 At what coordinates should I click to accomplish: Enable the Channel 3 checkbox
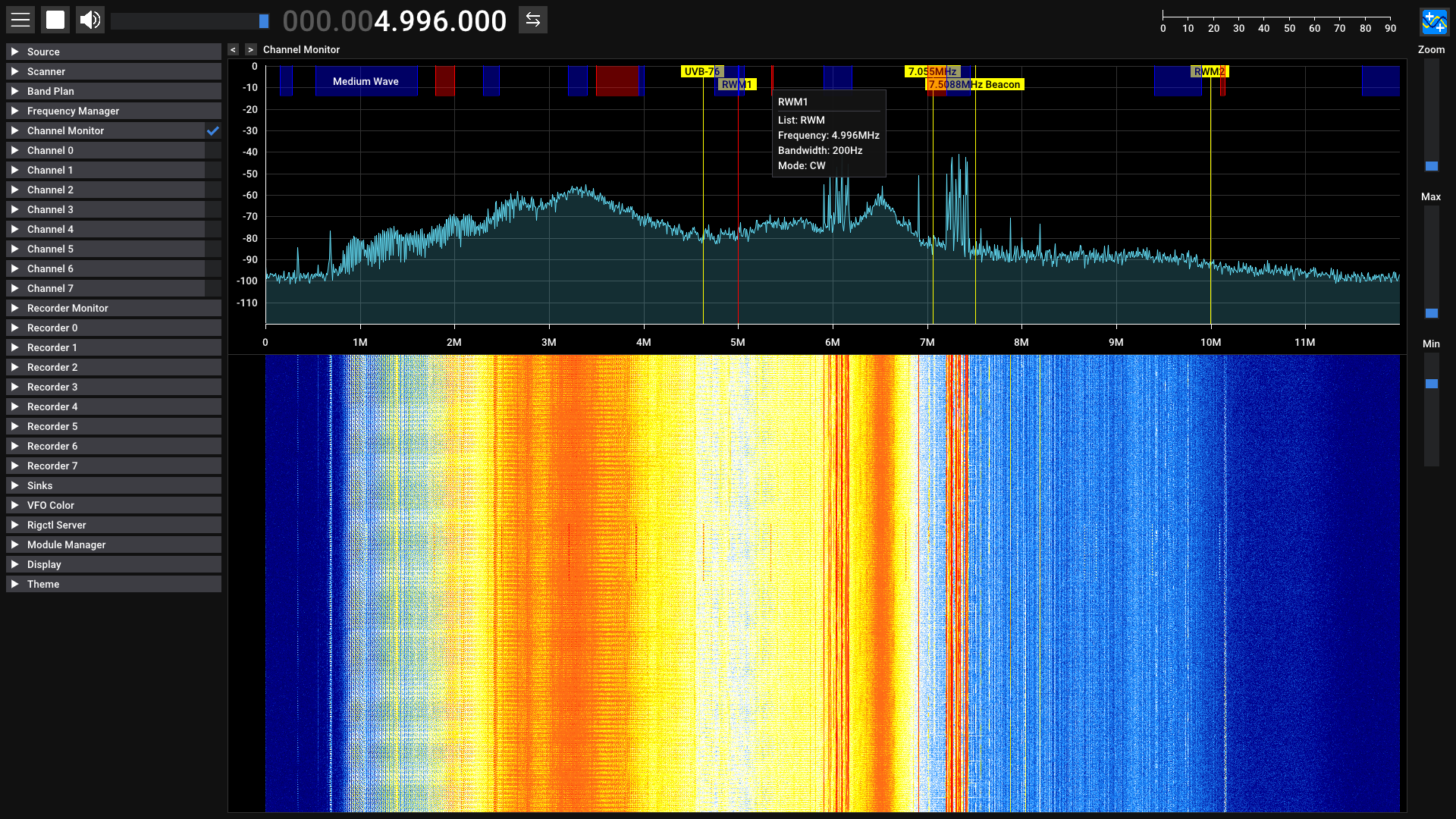(x=213, y=209)
